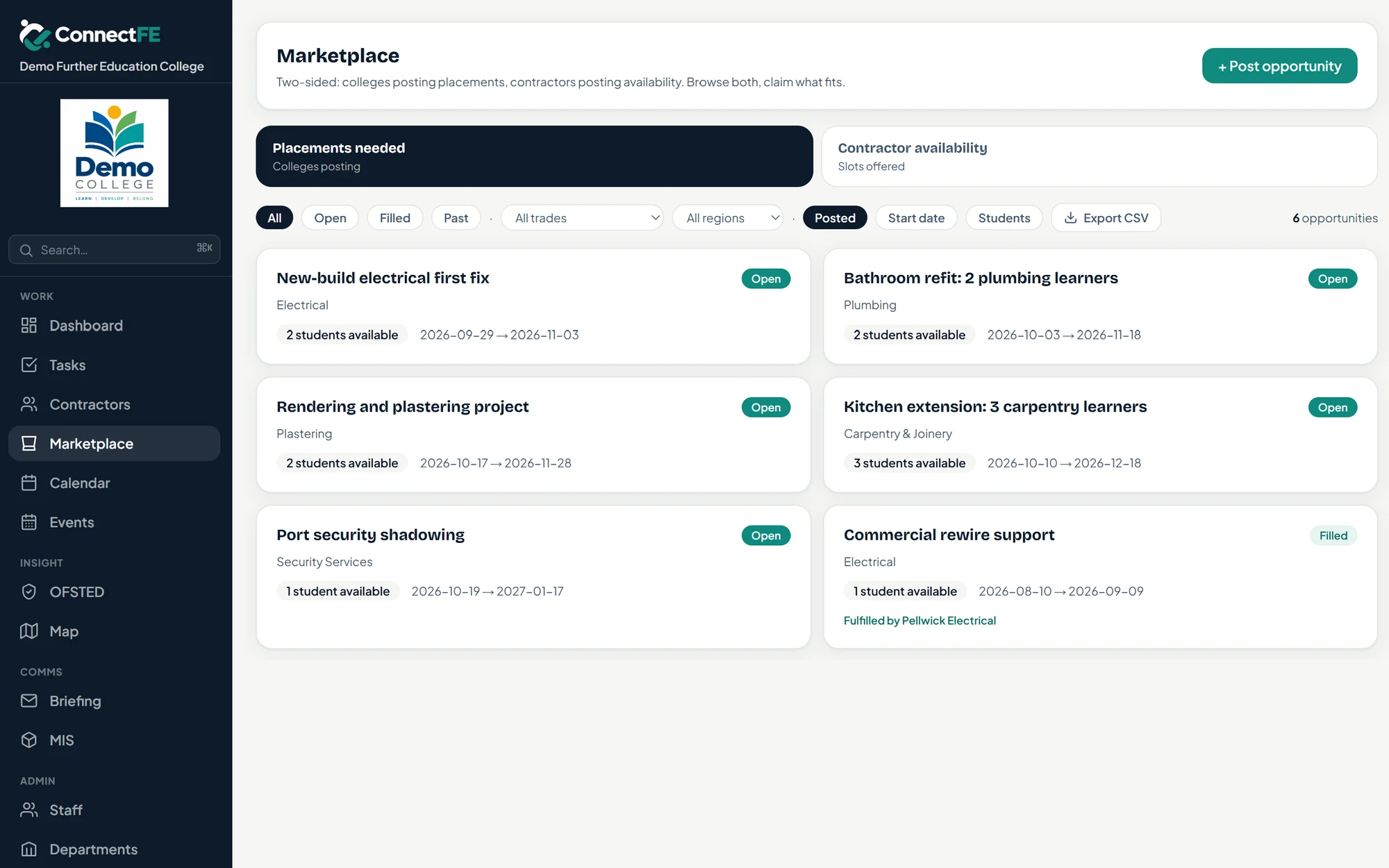
Task: Click the Marketplace sidebar icon
Action: pyautogui.click(x=28, y=443)
